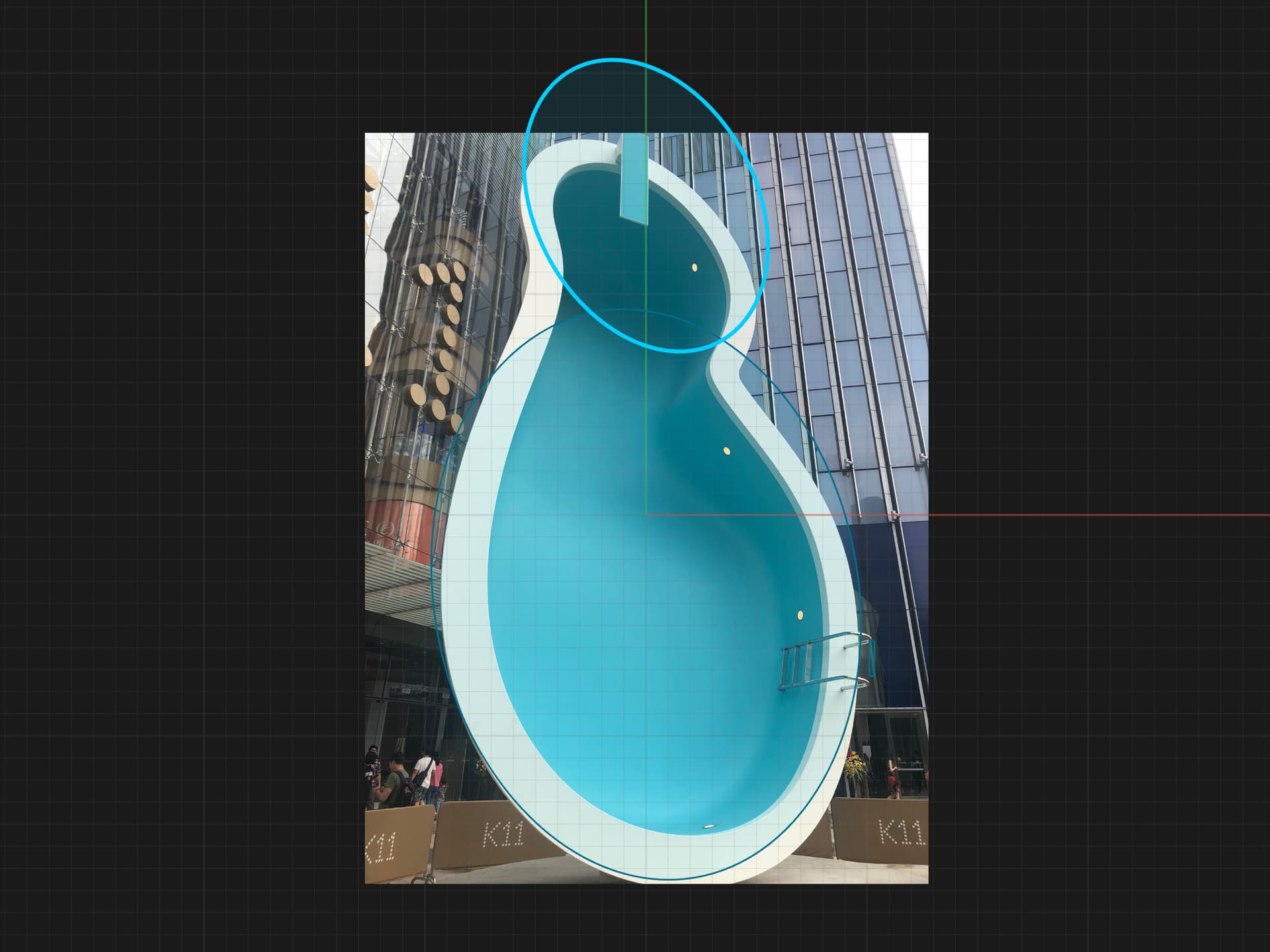Click the diving board at the pool top
The height and width of the screenshot is (952, 1270).
634,177
